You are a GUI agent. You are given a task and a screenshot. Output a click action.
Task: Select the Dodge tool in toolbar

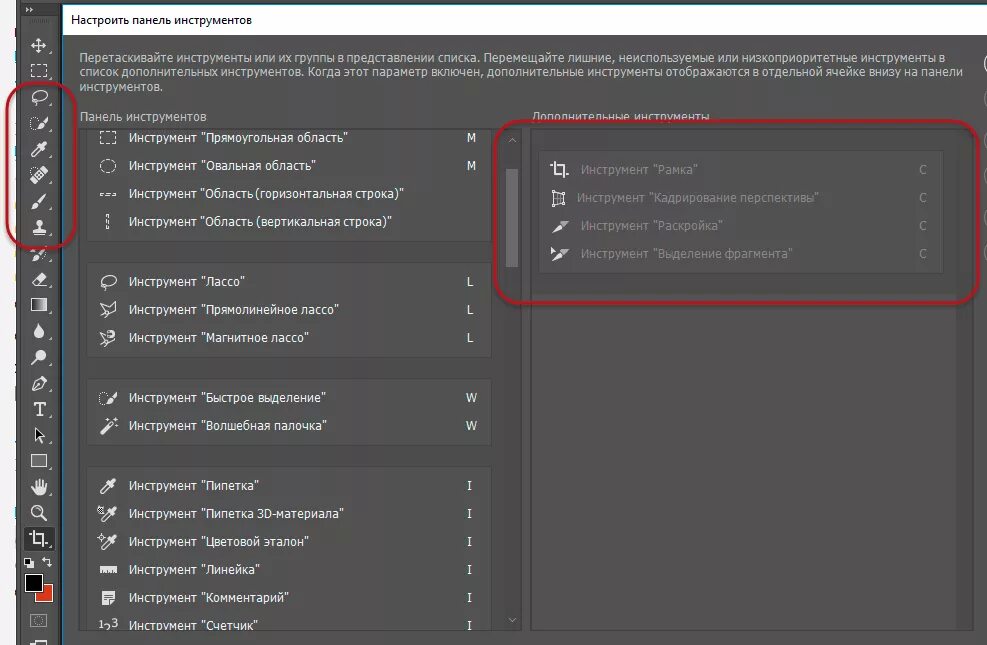pyautogui.click(x=39, y=357)
